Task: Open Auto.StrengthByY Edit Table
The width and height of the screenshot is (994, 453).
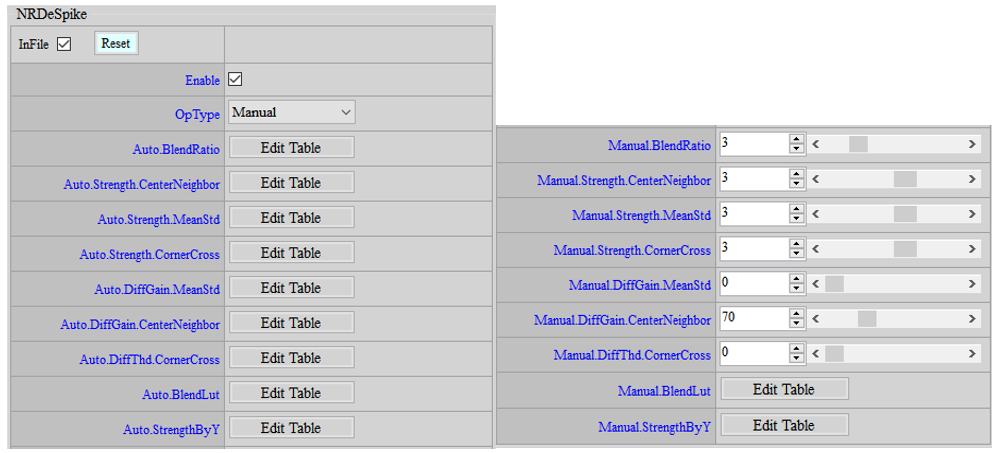Action: pyautogui.click(x=291, y=428)
